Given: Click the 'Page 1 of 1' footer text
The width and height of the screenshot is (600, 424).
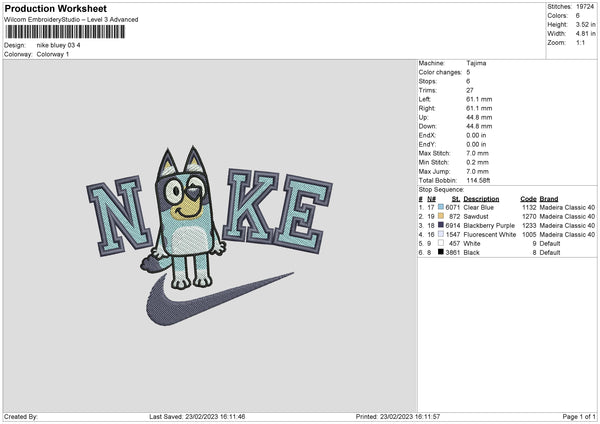Looking at the screenshot, I should pos(579,416).
